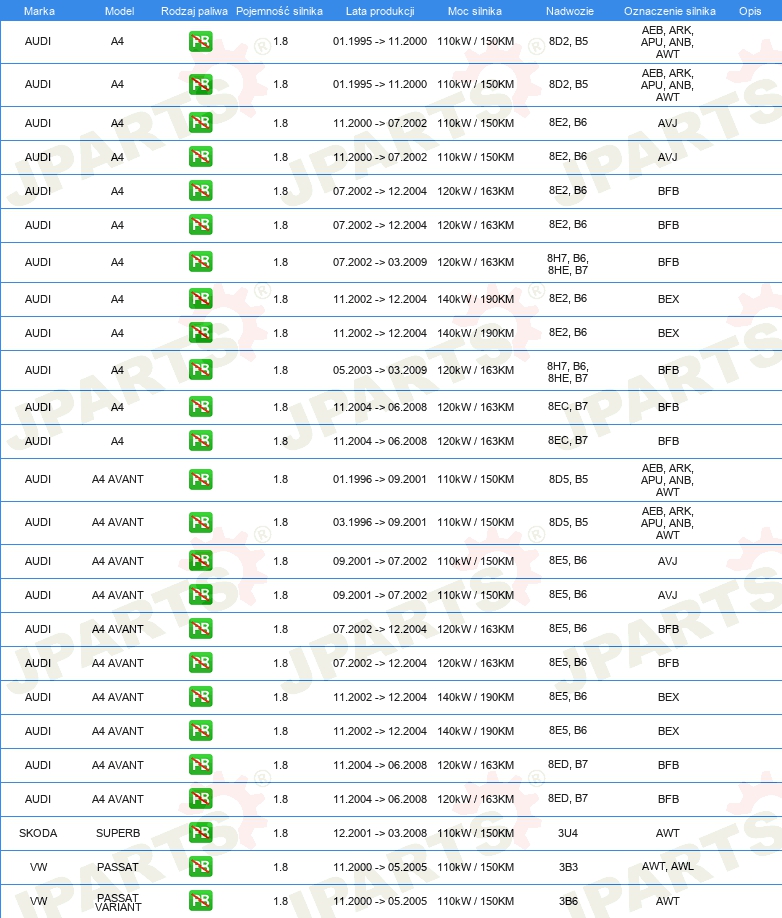
Task: Click the body code 3U4
Action: tap(568, 833)
